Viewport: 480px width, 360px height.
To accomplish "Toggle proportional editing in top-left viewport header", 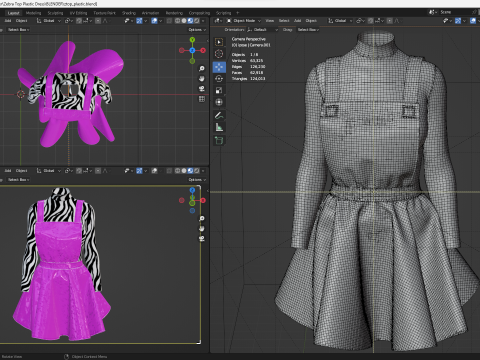I will point(98,21).
